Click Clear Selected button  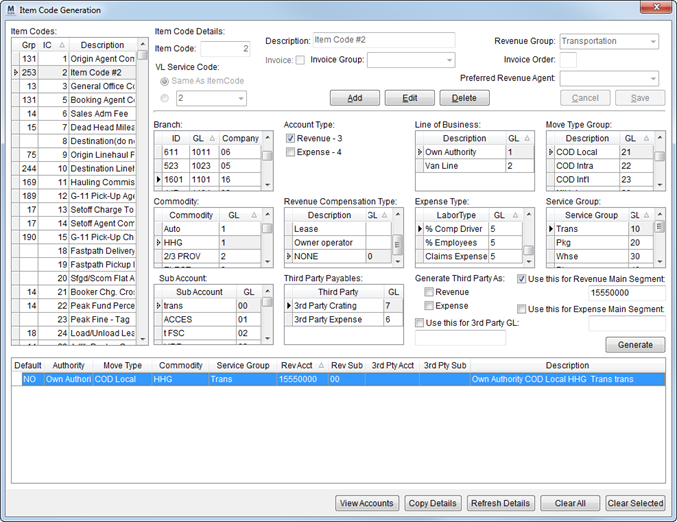635,503
